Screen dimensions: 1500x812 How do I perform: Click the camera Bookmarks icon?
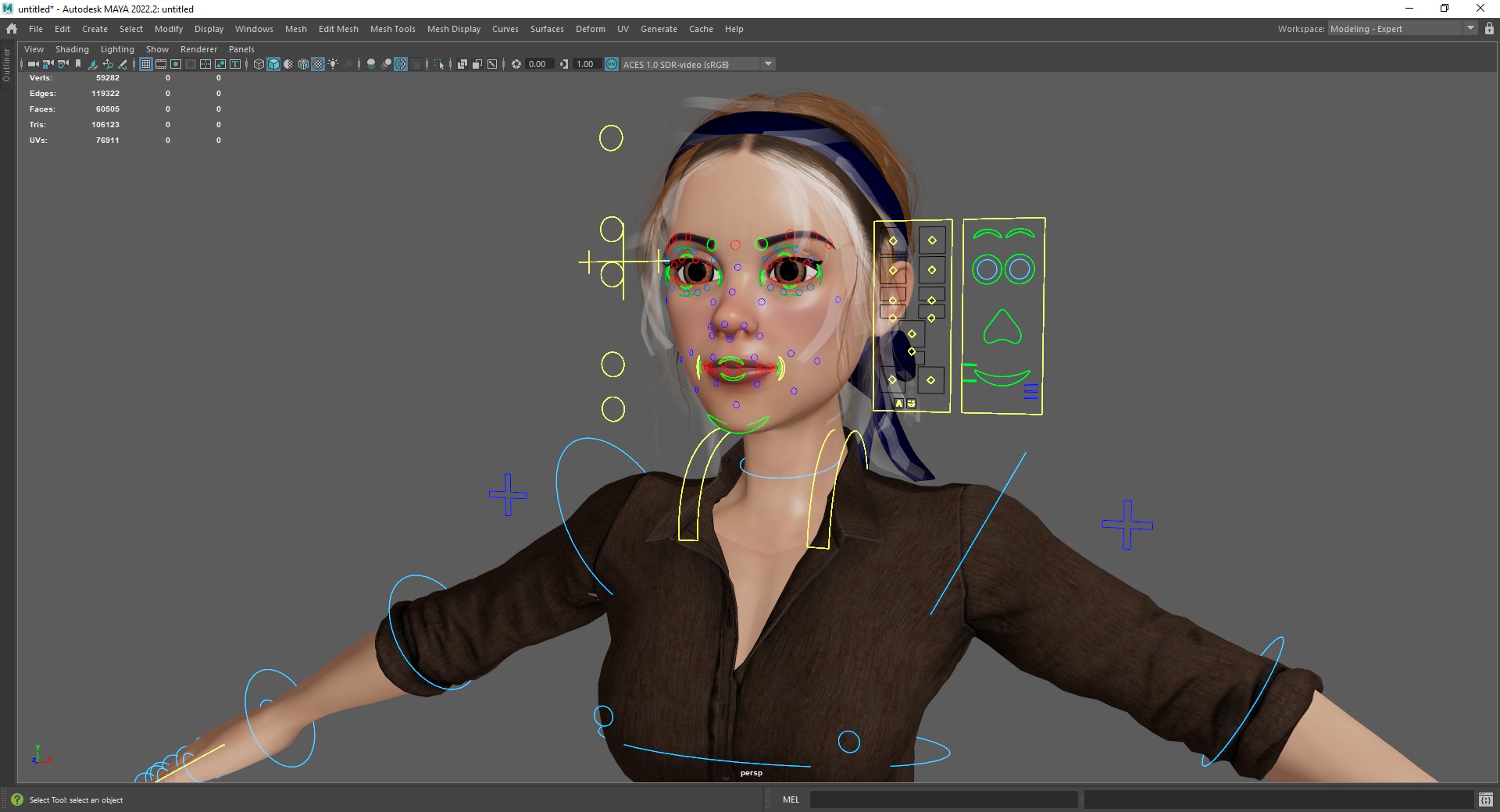[77, 64]
